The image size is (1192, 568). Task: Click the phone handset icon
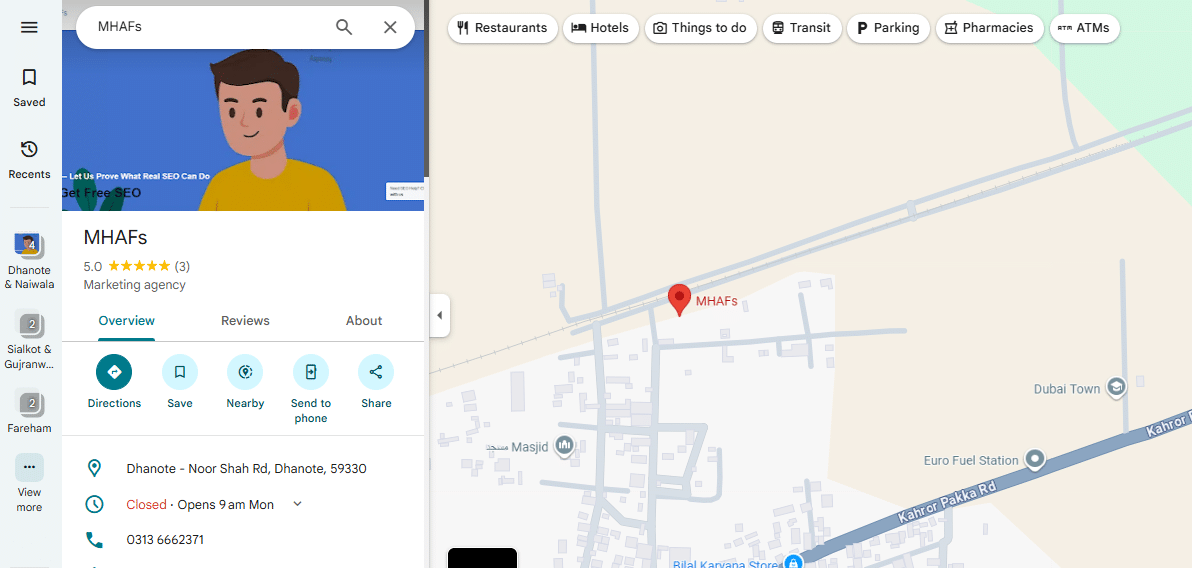[x=94, y=540]
